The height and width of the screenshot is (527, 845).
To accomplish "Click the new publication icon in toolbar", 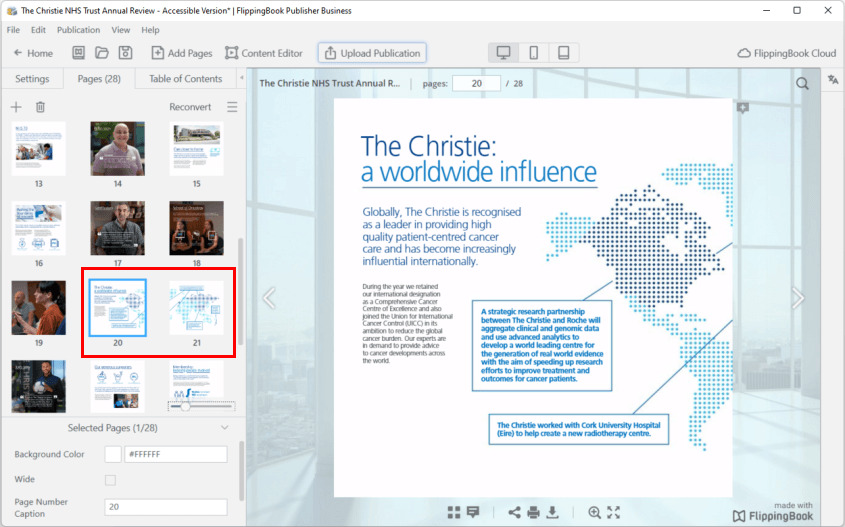I will tap(78, 53).
